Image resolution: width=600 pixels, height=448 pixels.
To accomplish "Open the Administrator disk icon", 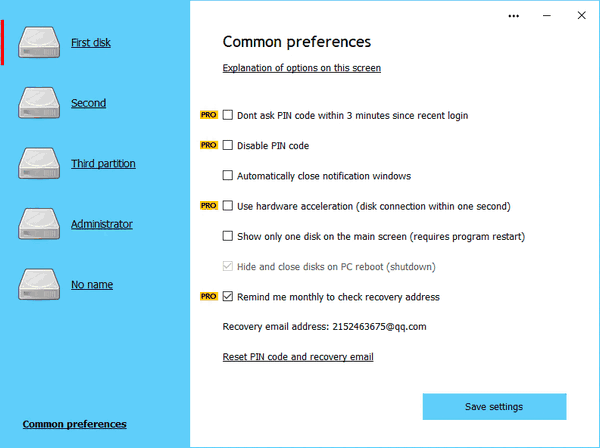I will 40,224.
